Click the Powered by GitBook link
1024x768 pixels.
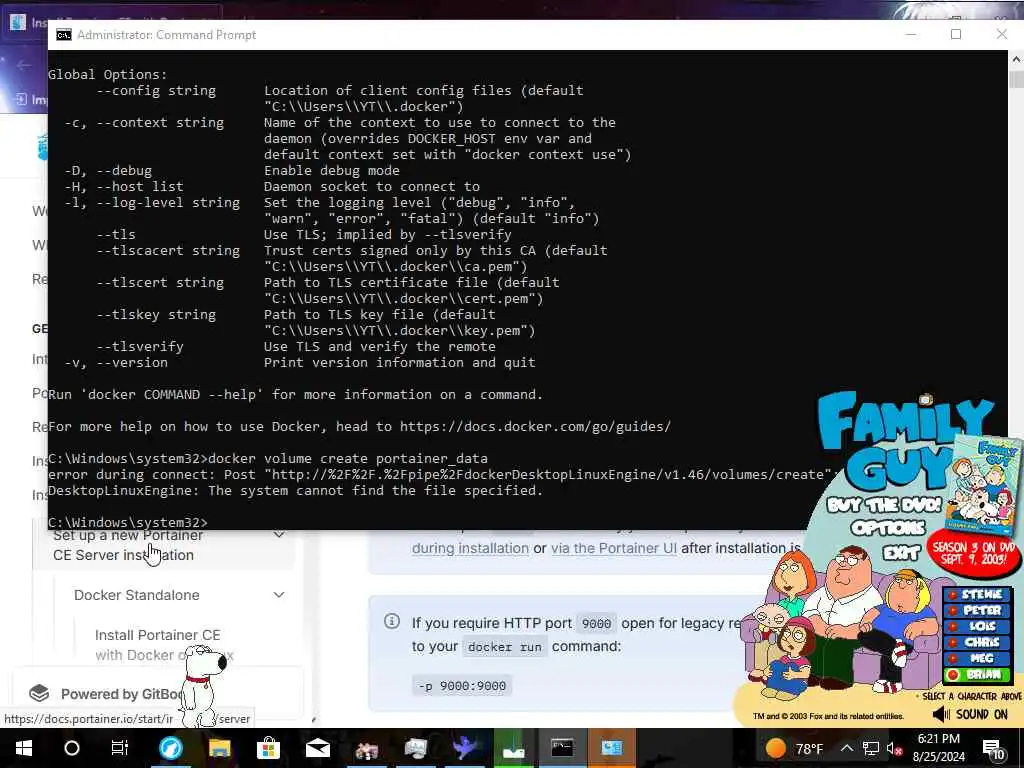[x=121, y=694]
